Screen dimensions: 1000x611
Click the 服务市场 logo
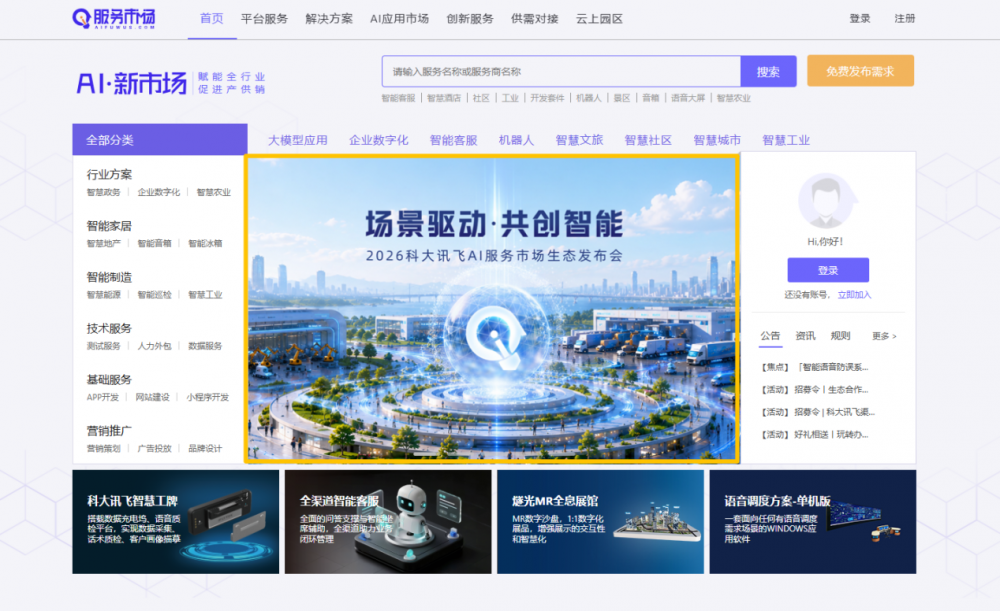tap(114, 18)
